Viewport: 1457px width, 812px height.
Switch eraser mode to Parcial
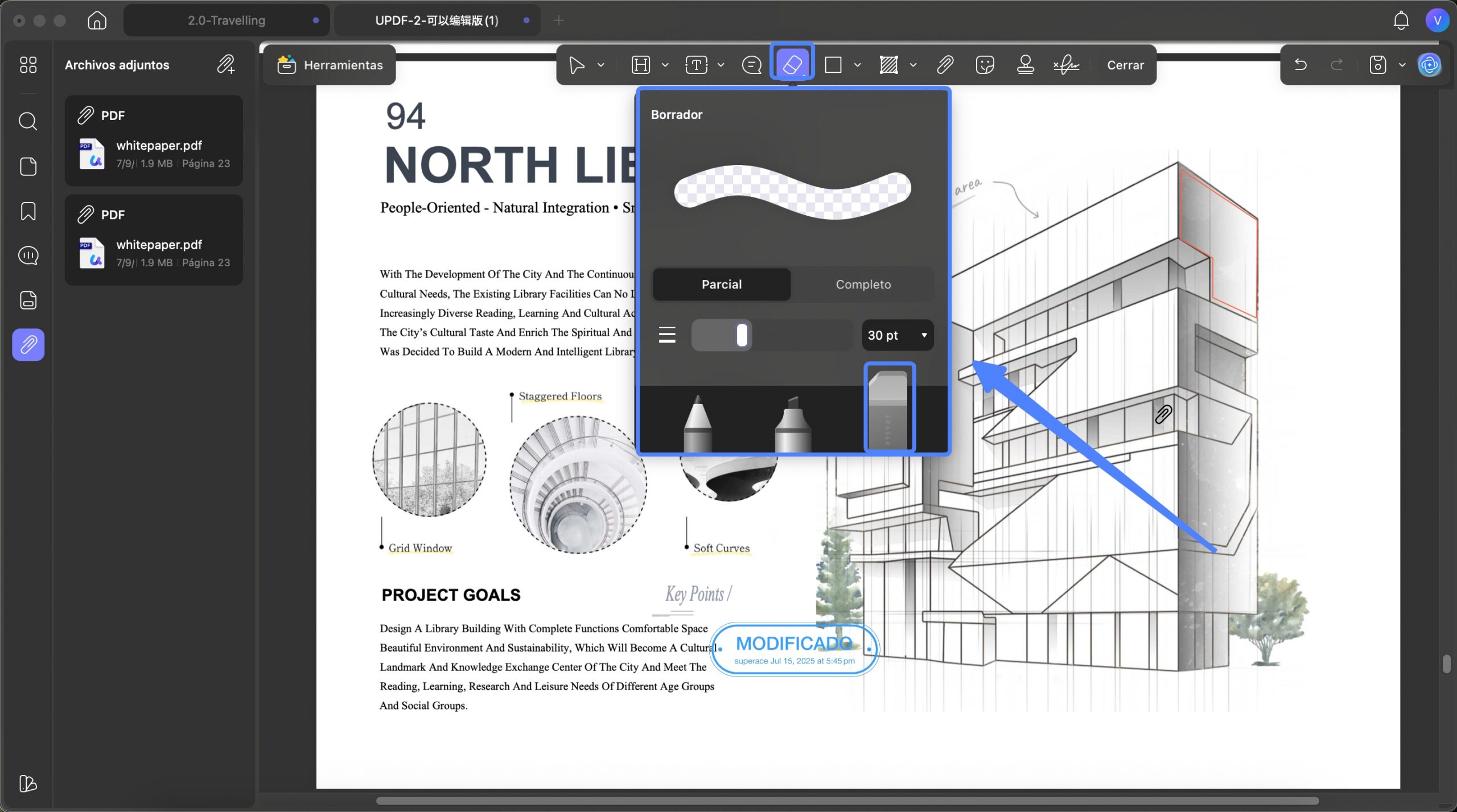[x=721, y=284]
